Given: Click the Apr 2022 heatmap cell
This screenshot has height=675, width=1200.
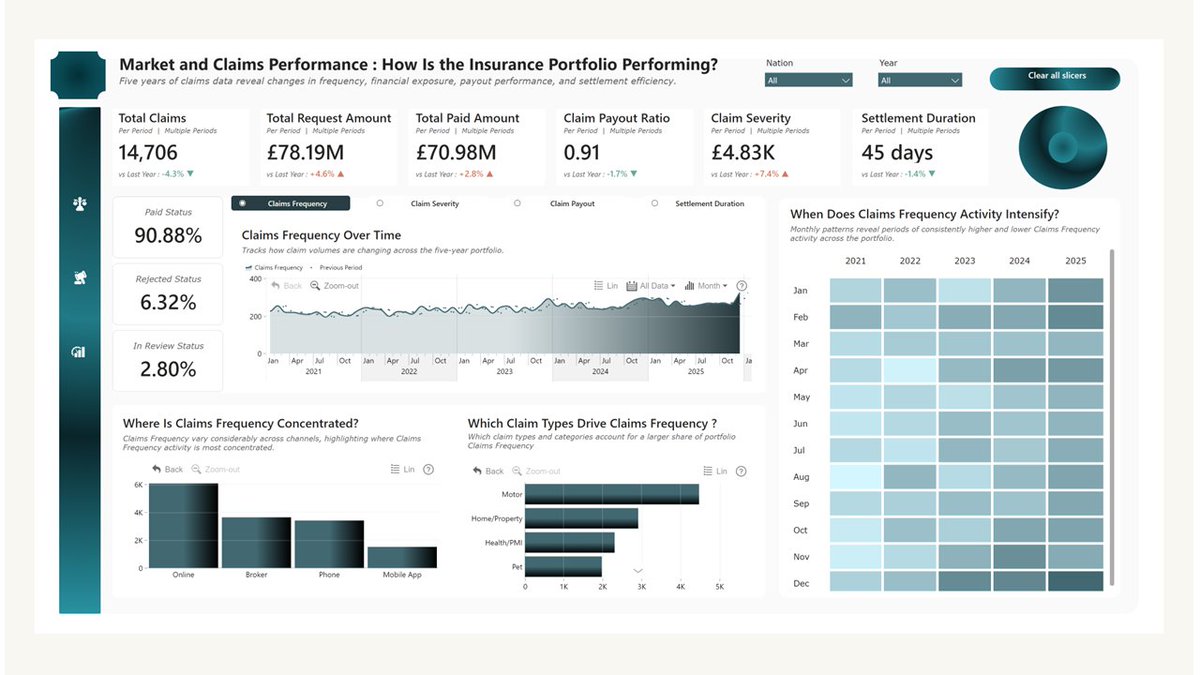Looking at the screenshot, I should [910, 370].
